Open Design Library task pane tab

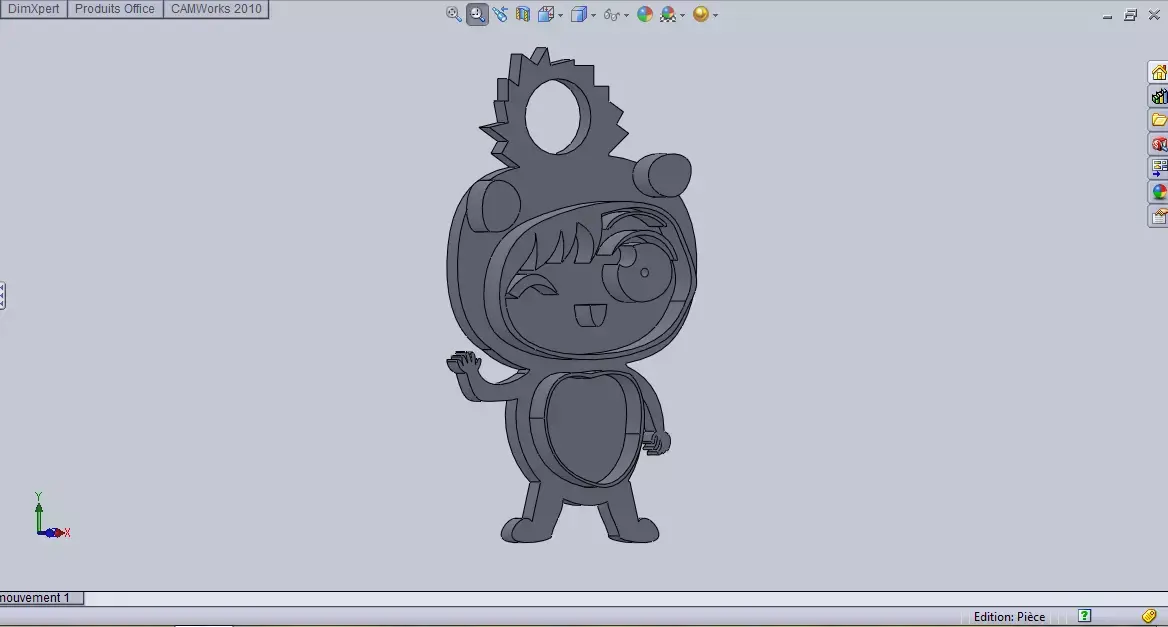pos(1158,96)
